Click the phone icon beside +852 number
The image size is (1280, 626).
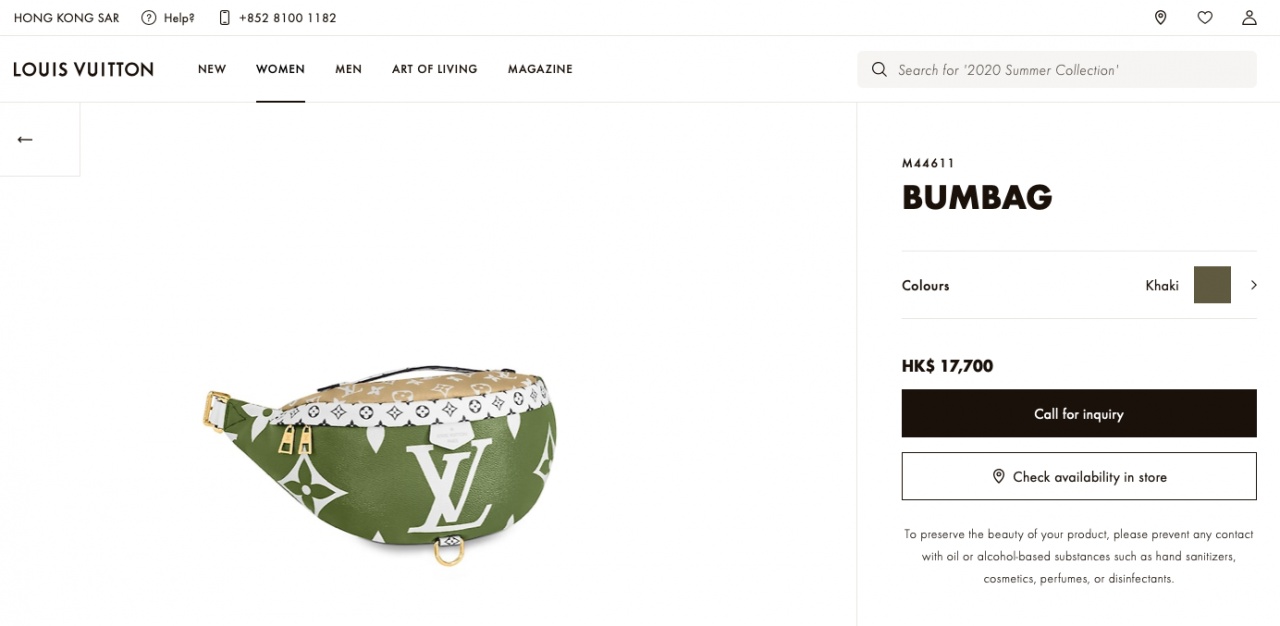pyautogui.click(x=224, y=18)
